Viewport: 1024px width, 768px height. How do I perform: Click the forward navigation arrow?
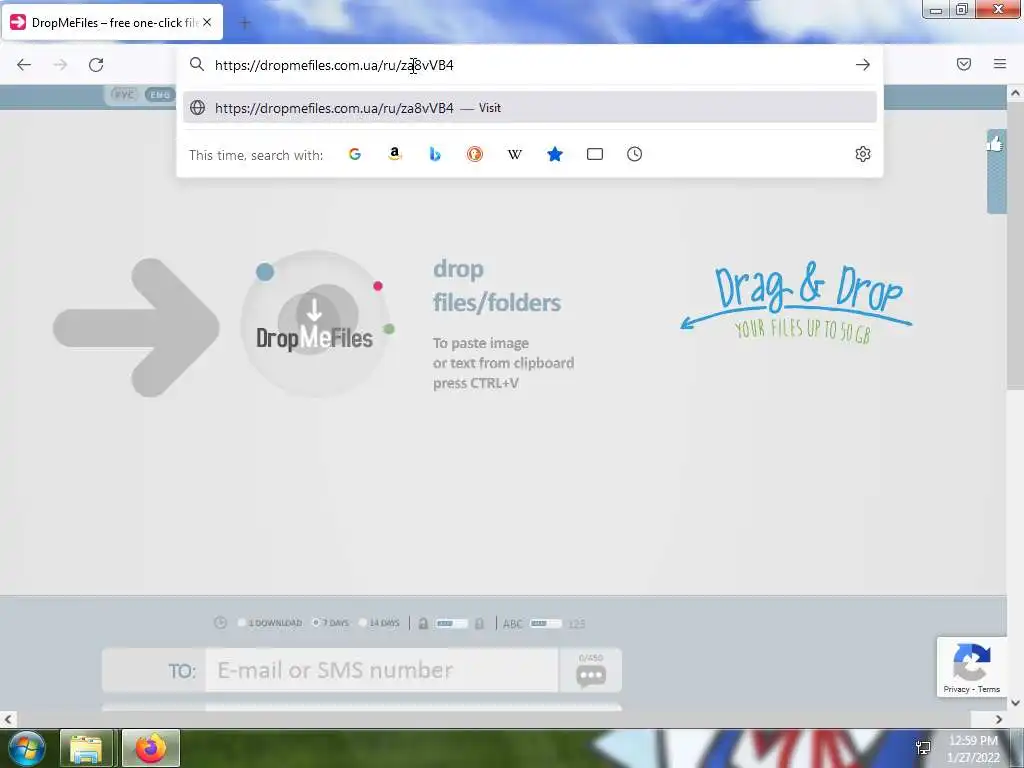point(60,65)
